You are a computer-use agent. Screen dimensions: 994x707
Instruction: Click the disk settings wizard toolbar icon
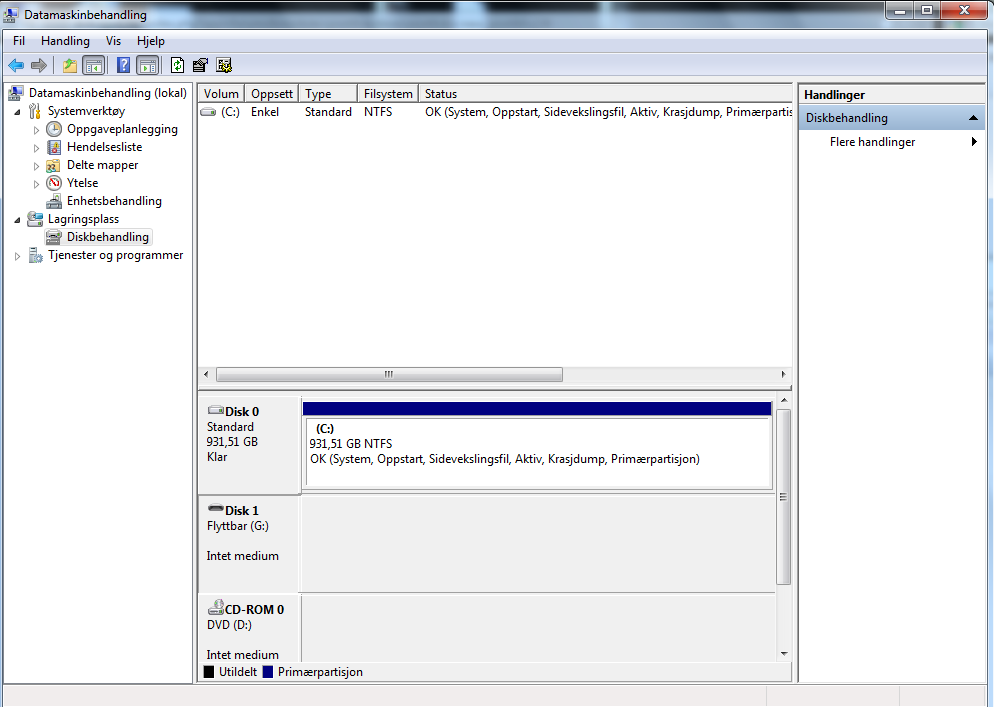coord(224,65)
